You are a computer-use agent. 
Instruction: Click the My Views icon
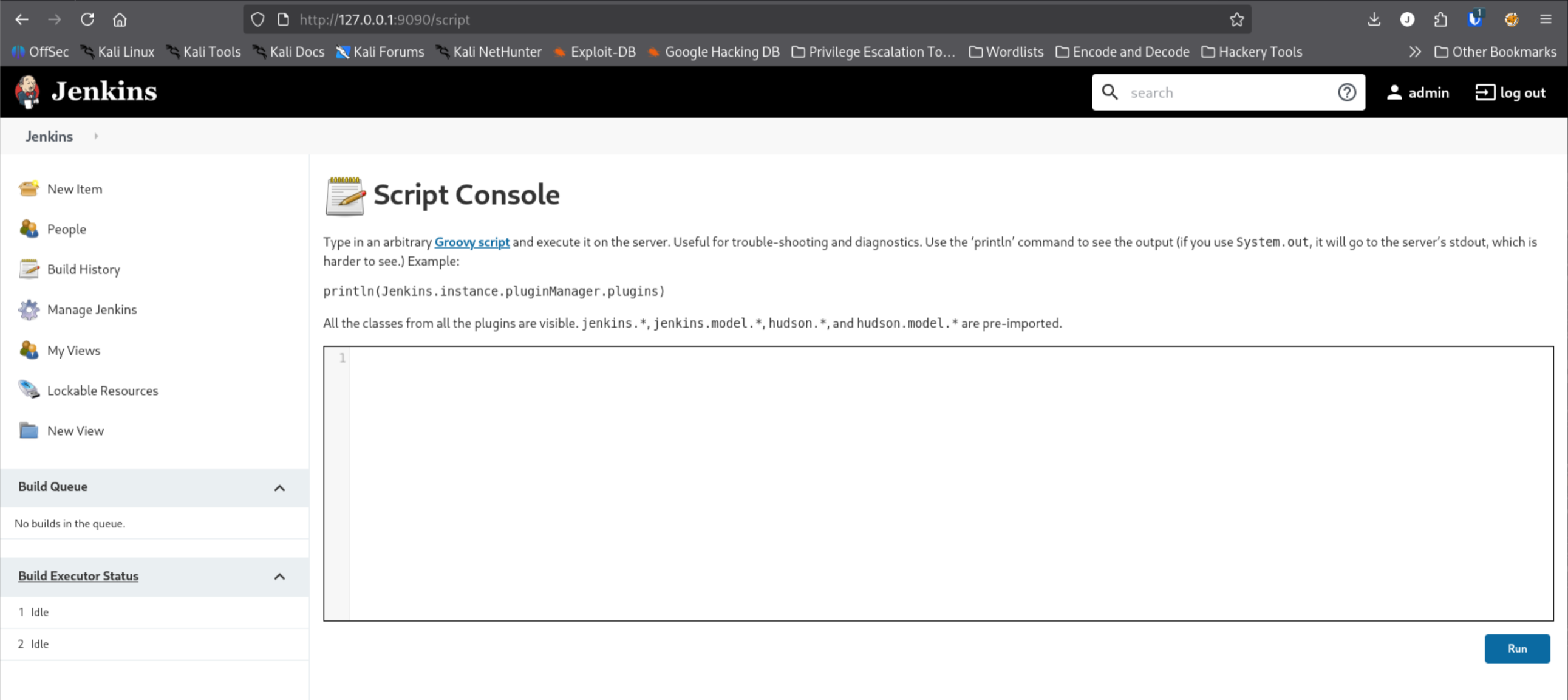(x=29, y=351)
